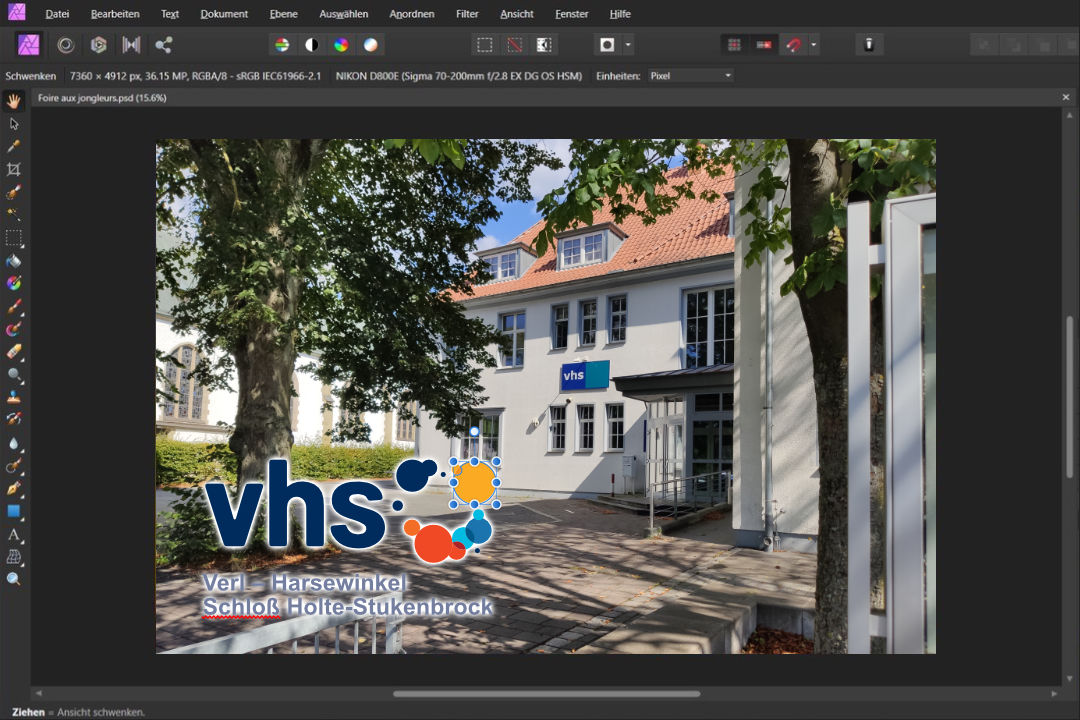This screenshot has height=720, width=1080.
Task: Open the Hilfe menu
Action: (620, 14)
